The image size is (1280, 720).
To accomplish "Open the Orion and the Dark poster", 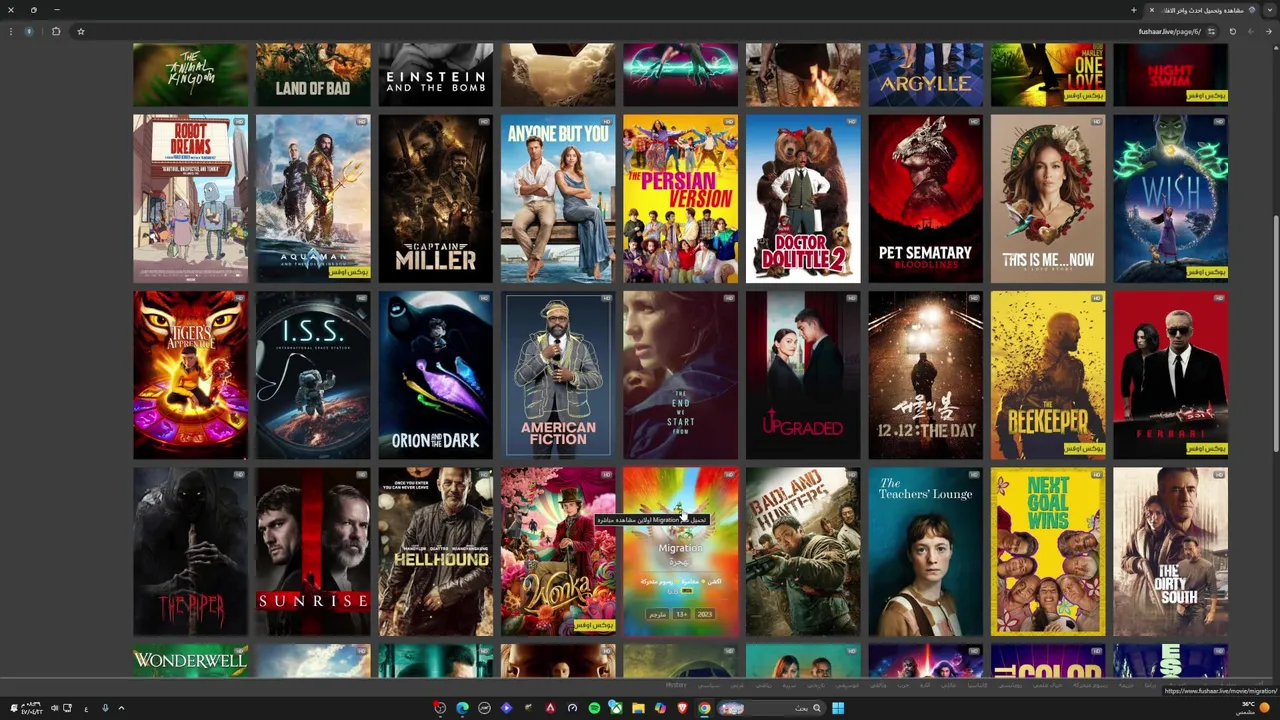I will (436, 375).
